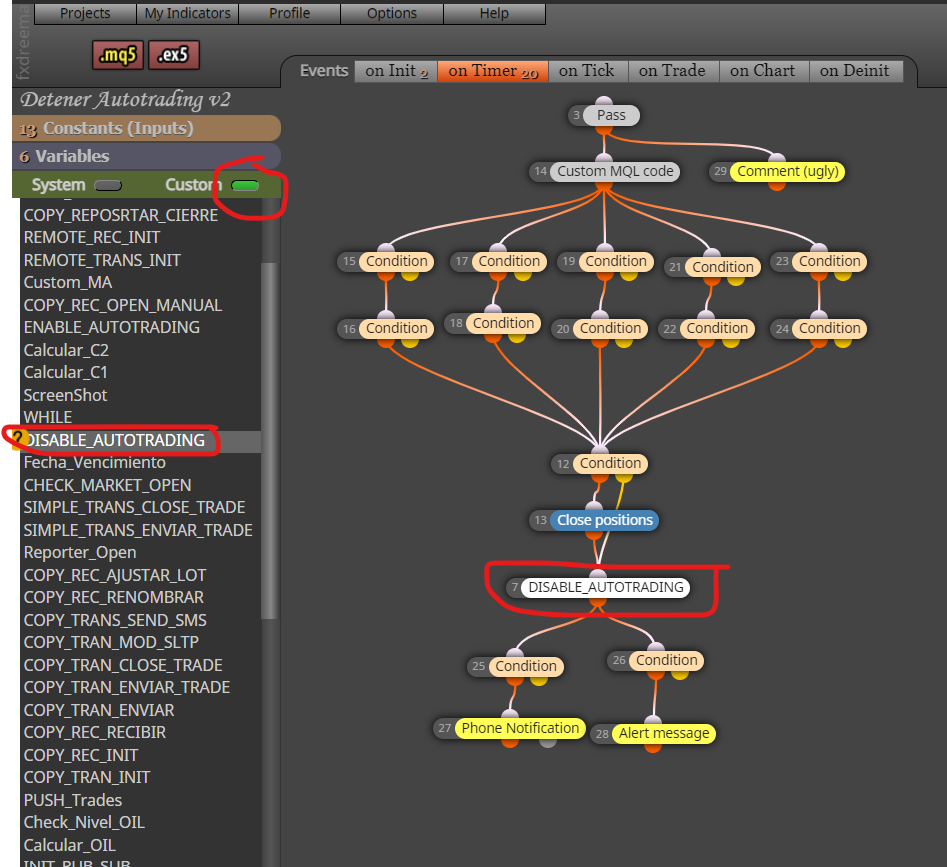The height and width of the screenshot is (867, 947).
Task: Switch to the on Deinit events tab
Action: point(855,71)
